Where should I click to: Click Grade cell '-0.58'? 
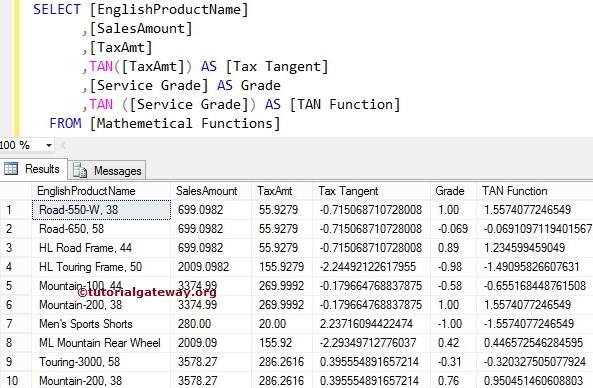pyautogui.click(x=453, y=286)
